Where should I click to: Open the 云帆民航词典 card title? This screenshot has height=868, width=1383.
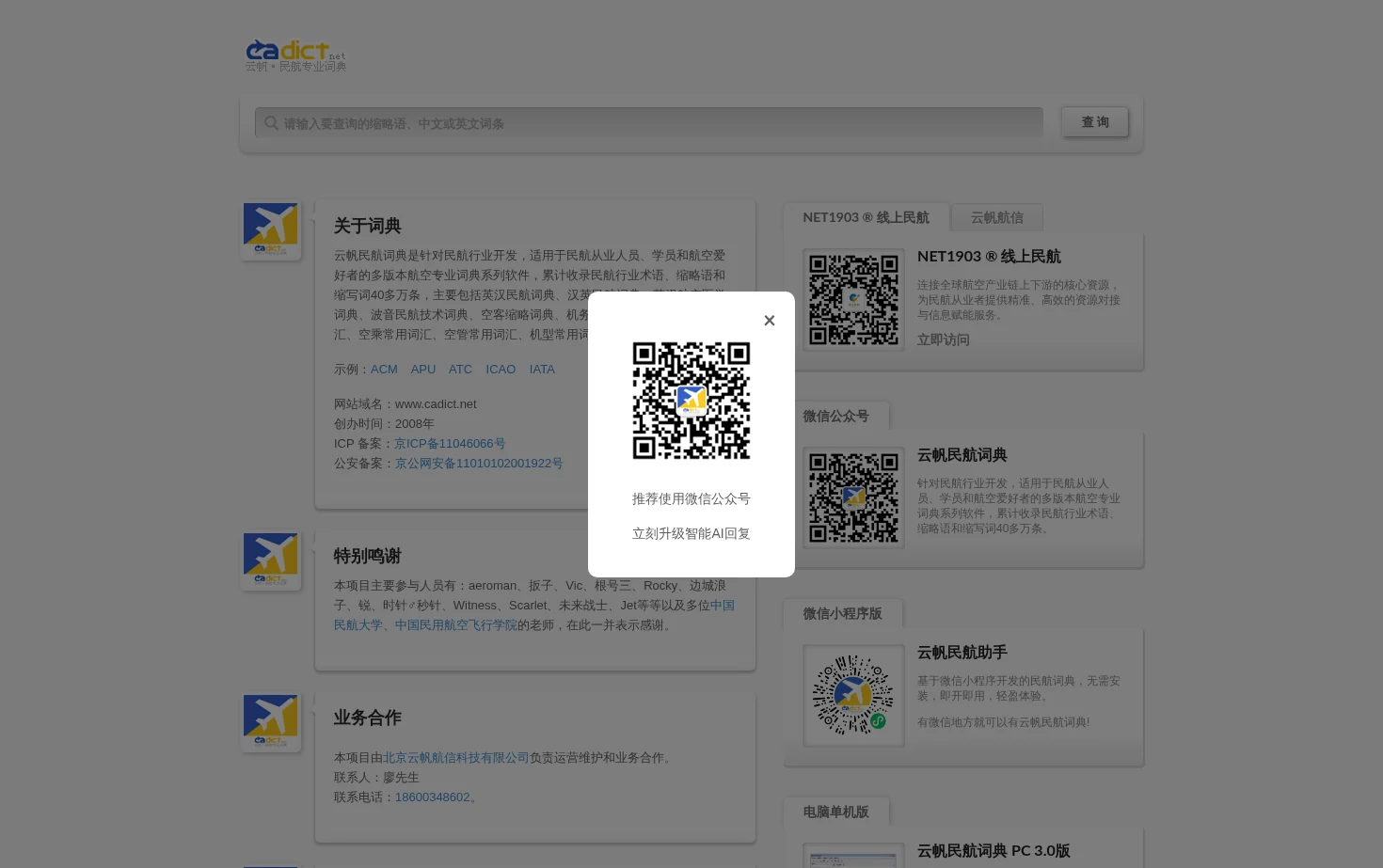(962, 455)
